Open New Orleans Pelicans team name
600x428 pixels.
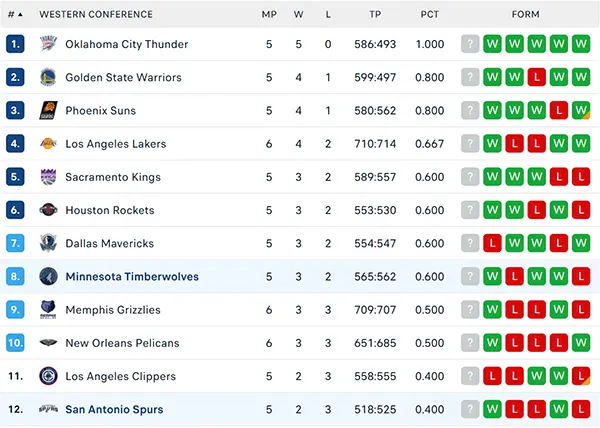click(x=122, y=343)
